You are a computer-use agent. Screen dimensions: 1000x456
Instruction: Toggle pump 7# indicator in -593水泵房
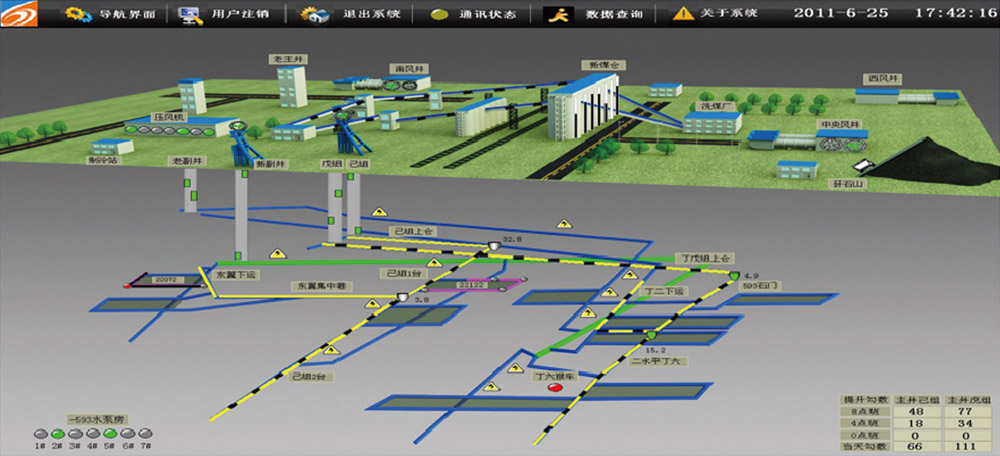145,434
